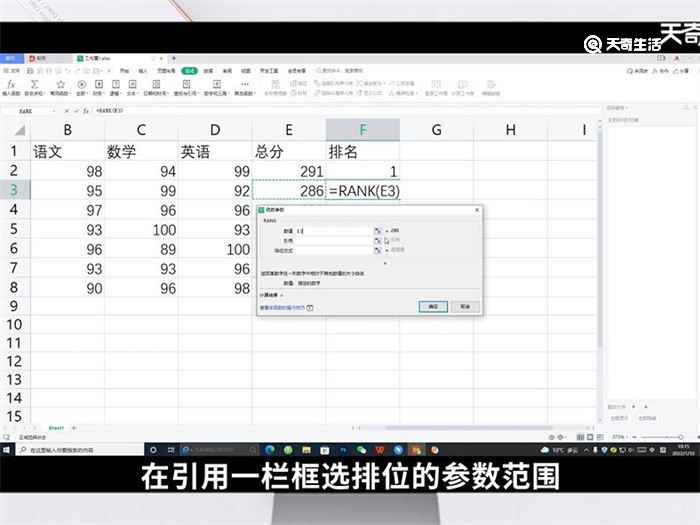Select column F header
This screenshot has width=700, height=525.
click(362, 130)
